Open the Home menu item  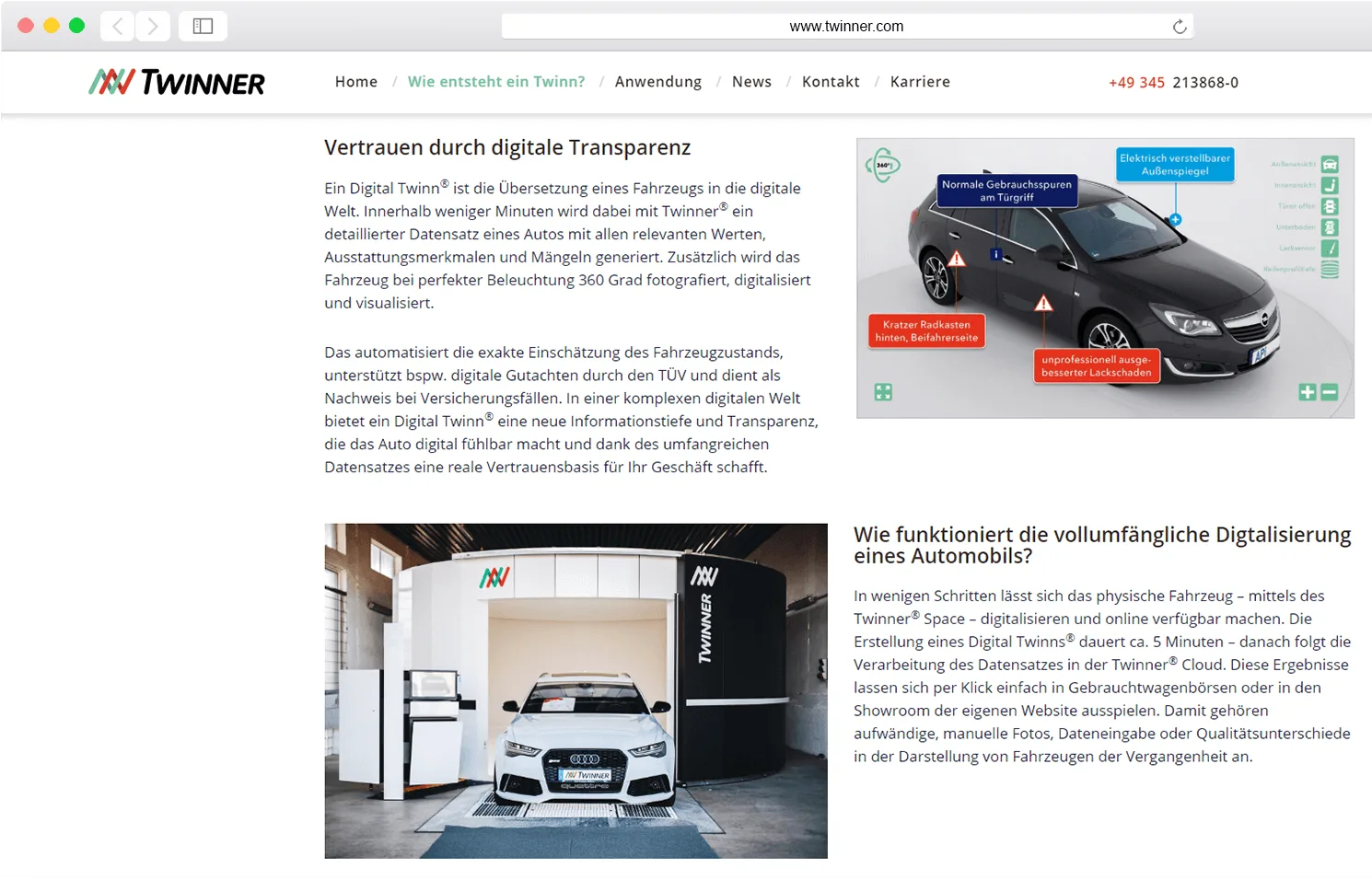[x=356, y=82]
